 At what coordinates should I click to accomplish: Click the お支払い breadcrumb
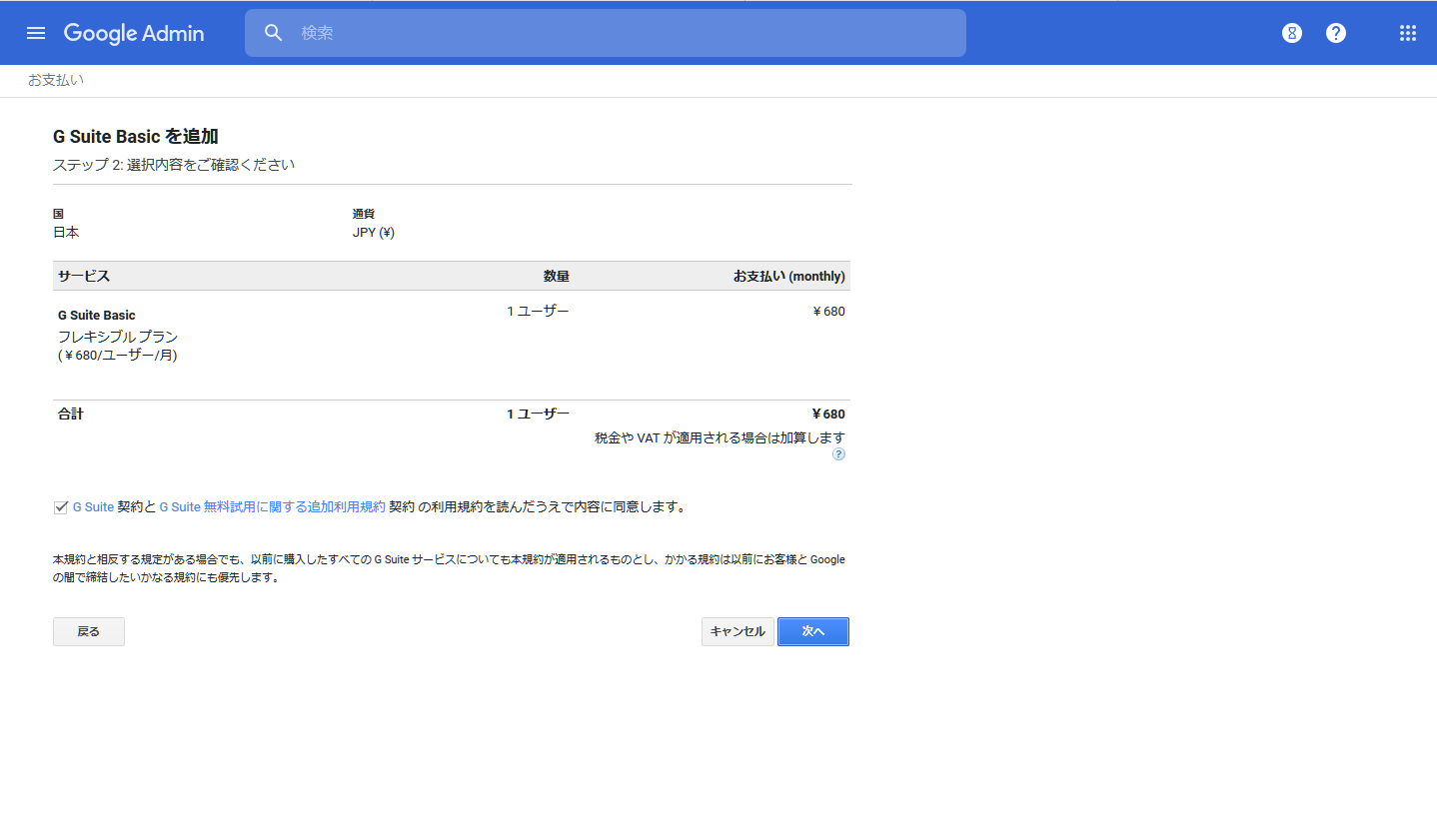click(56, 80)
